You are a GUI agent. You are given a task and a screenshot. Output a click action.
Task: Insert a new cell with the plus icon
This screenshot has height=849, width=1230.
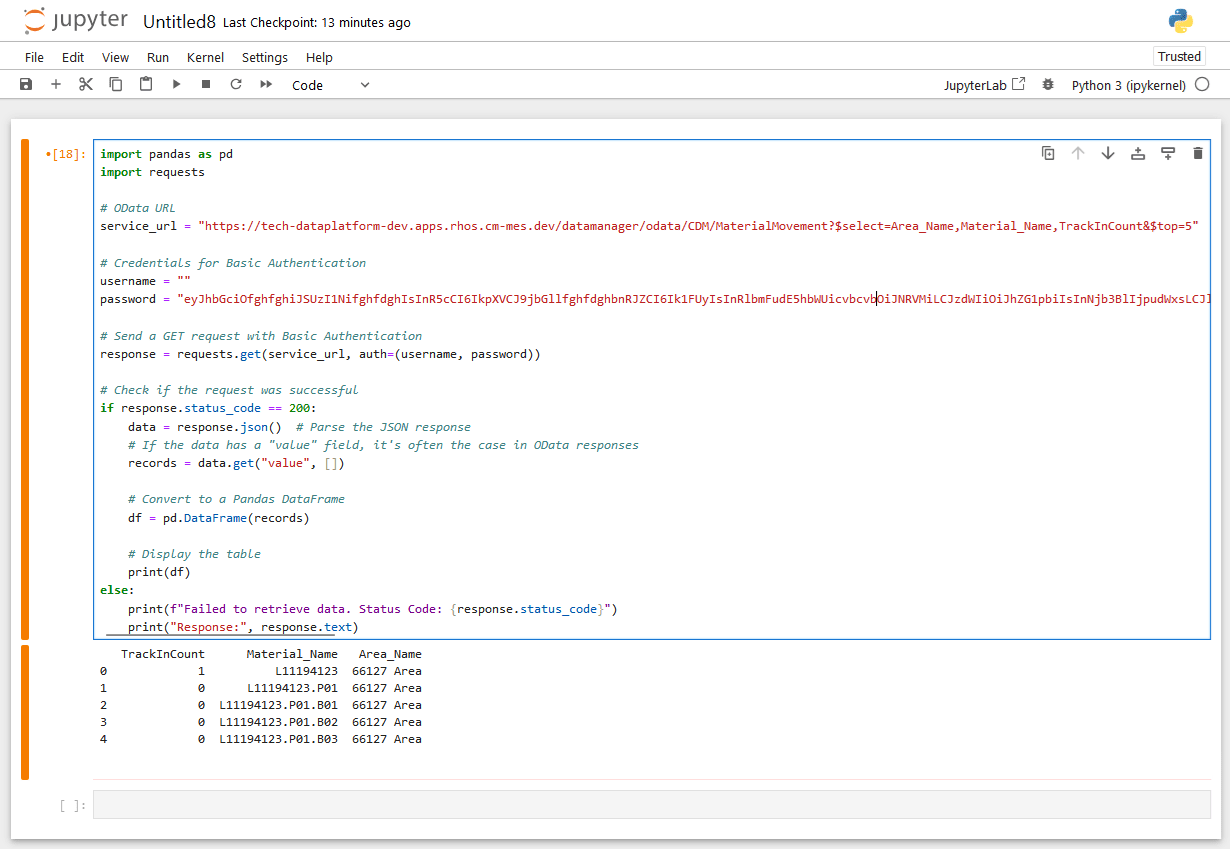pos(56,85)
